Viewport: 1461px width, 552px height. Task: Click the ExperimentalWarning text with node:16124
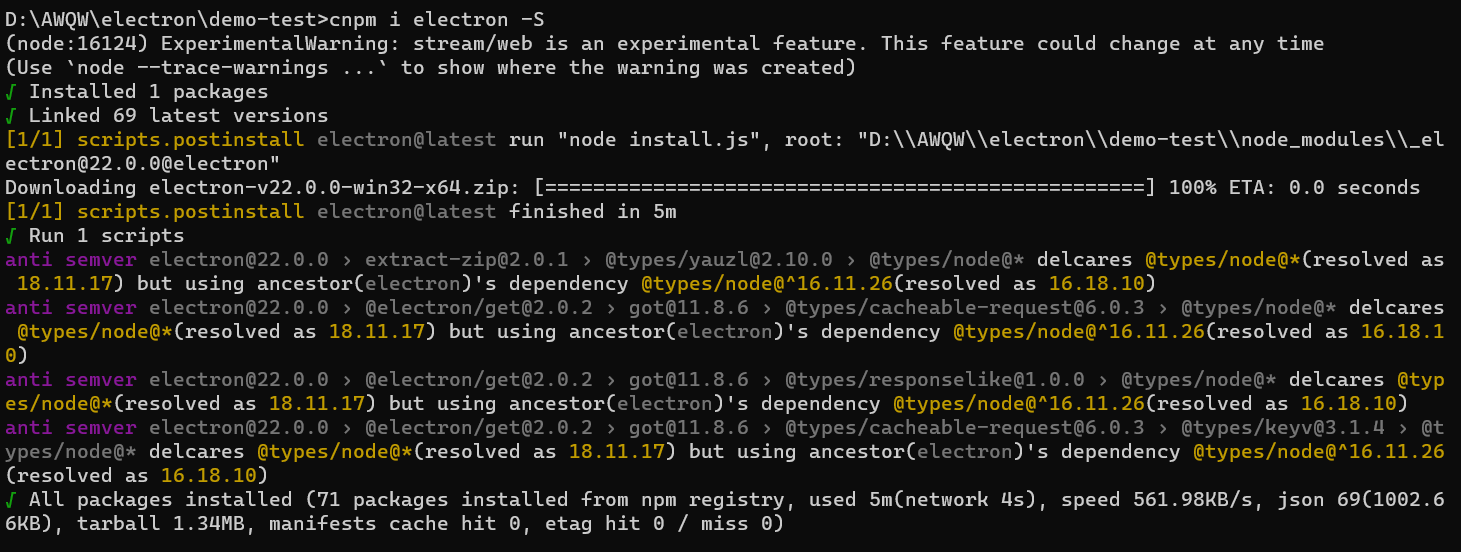665,43
